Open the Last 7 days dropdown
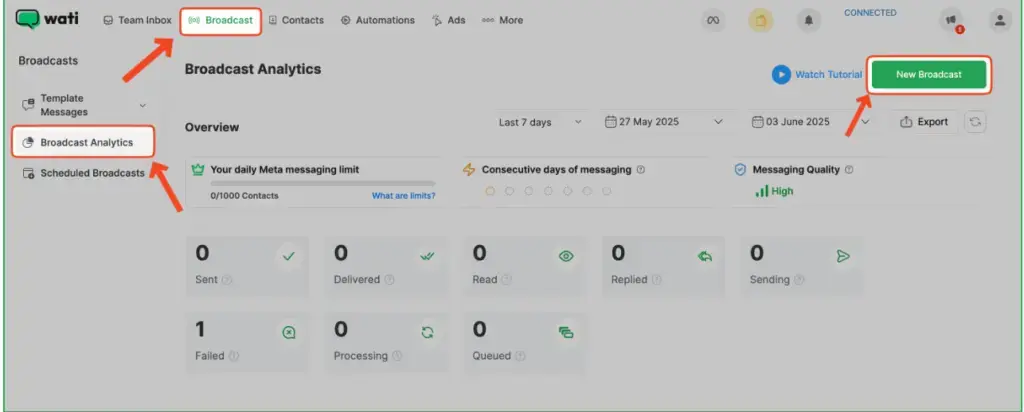The height and width of the screenshot is (412, 1024). [x=540, y=122]
